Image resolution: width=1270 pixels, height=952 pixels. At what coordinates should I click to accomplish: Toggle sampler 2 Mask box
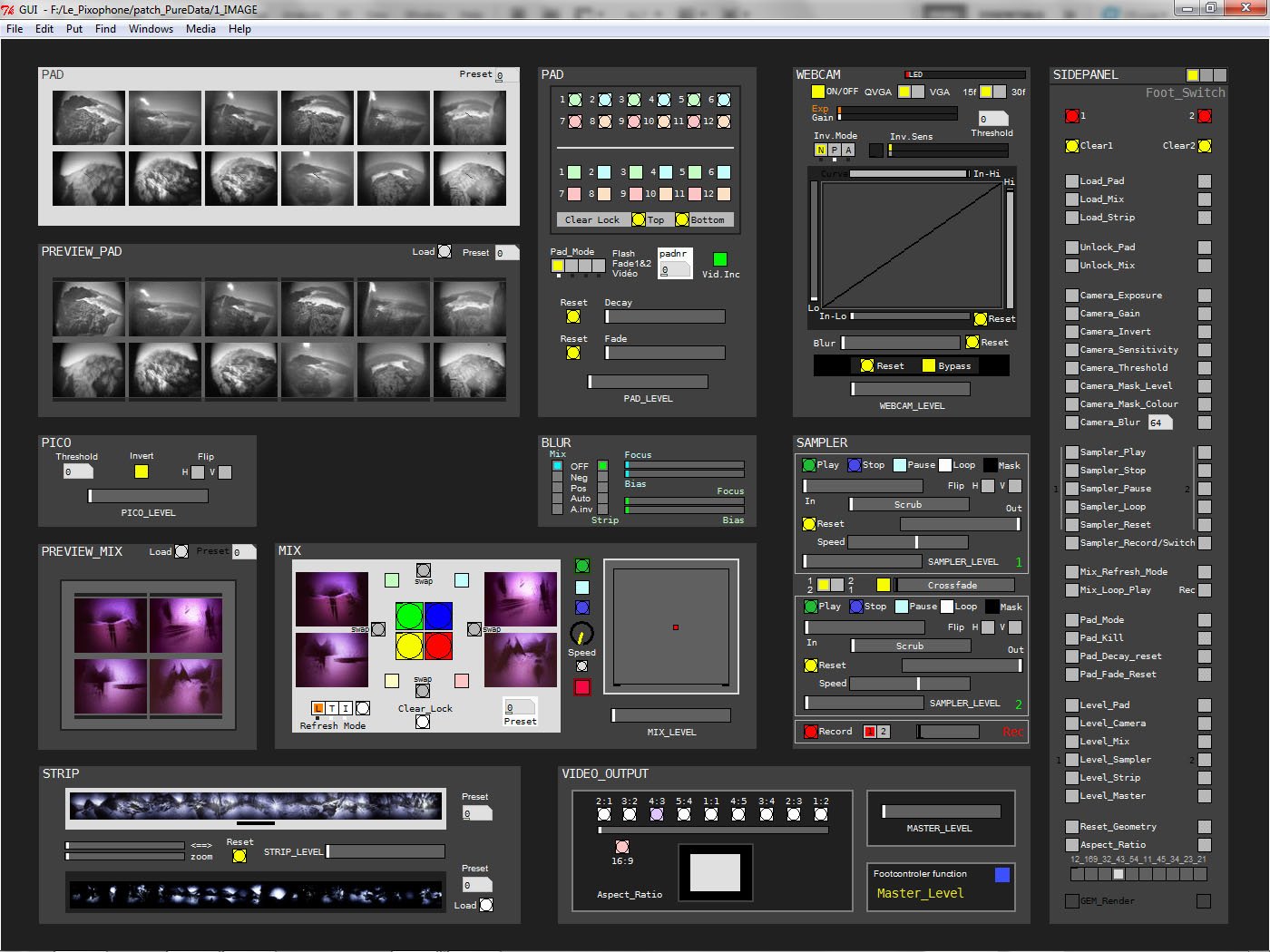pos(992,607)
